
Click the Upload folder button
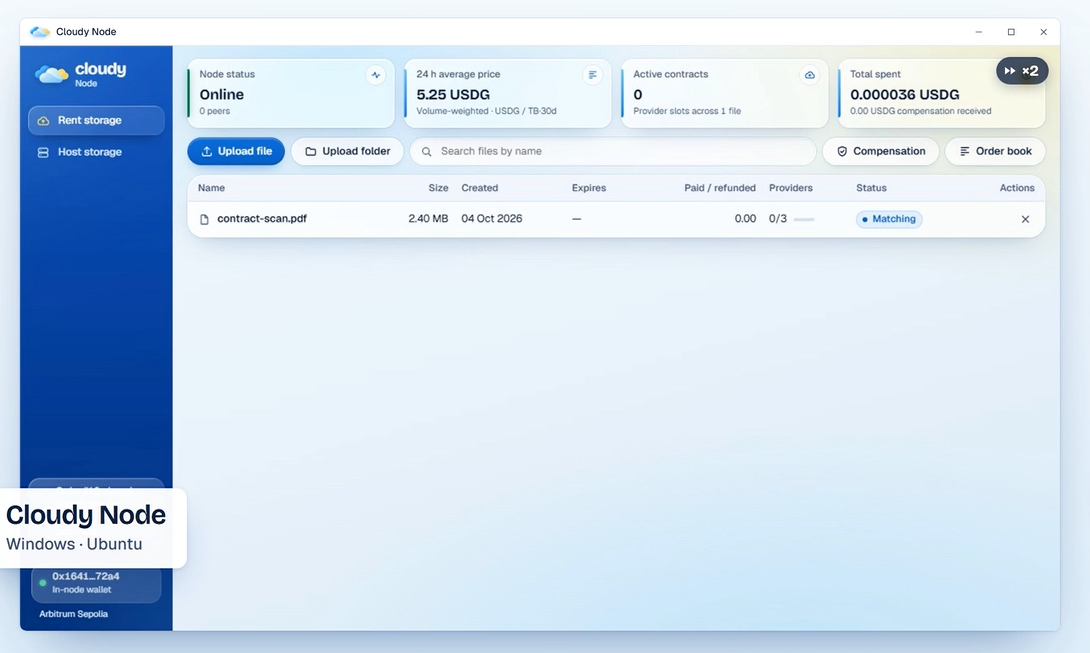point(348,151)
